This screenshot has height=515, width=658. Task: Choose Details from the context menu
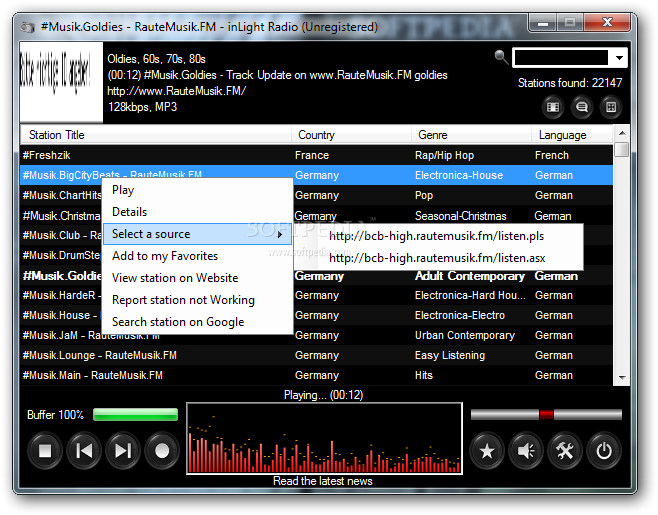click(197, 212)
